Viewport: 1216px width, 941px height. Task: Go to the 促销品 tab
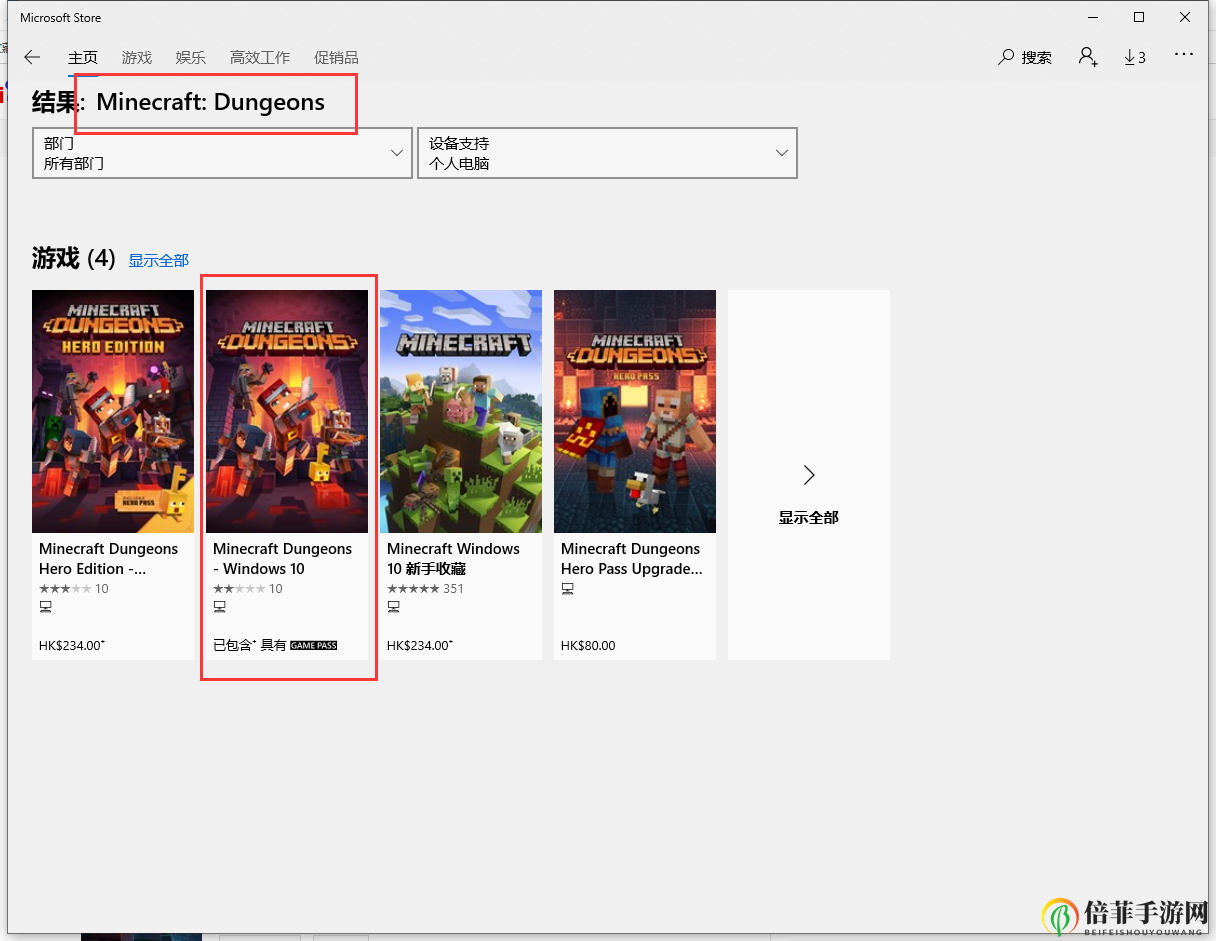point(336,57)
